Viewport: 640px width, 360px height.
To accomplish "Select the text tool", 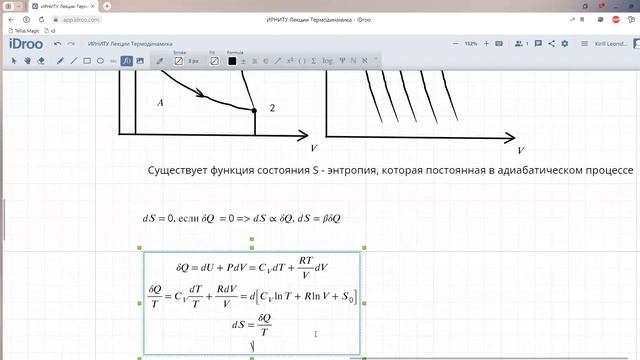I will (x=113, y=61).
